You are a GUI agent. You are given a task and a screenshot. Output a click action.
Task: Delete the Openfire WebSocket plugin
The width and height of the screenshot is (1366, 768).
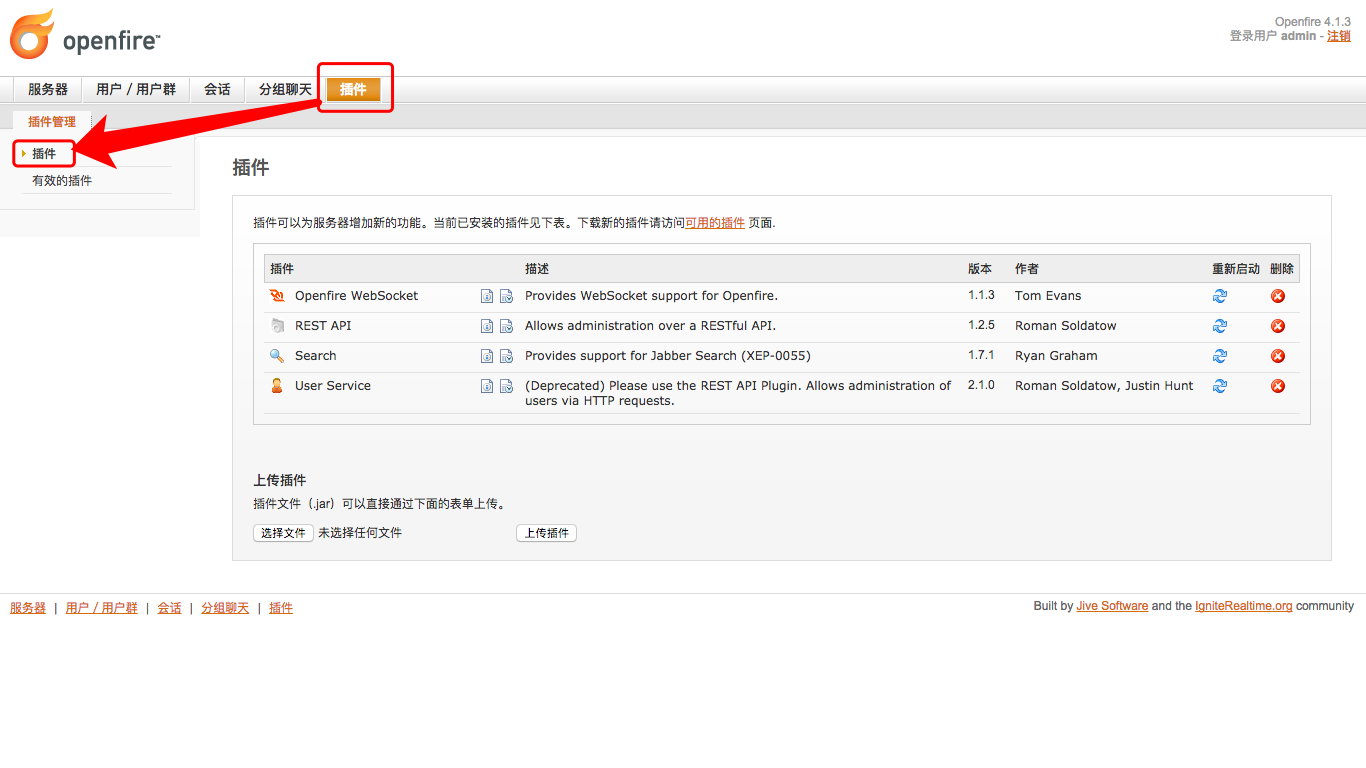coord(1278,296)
